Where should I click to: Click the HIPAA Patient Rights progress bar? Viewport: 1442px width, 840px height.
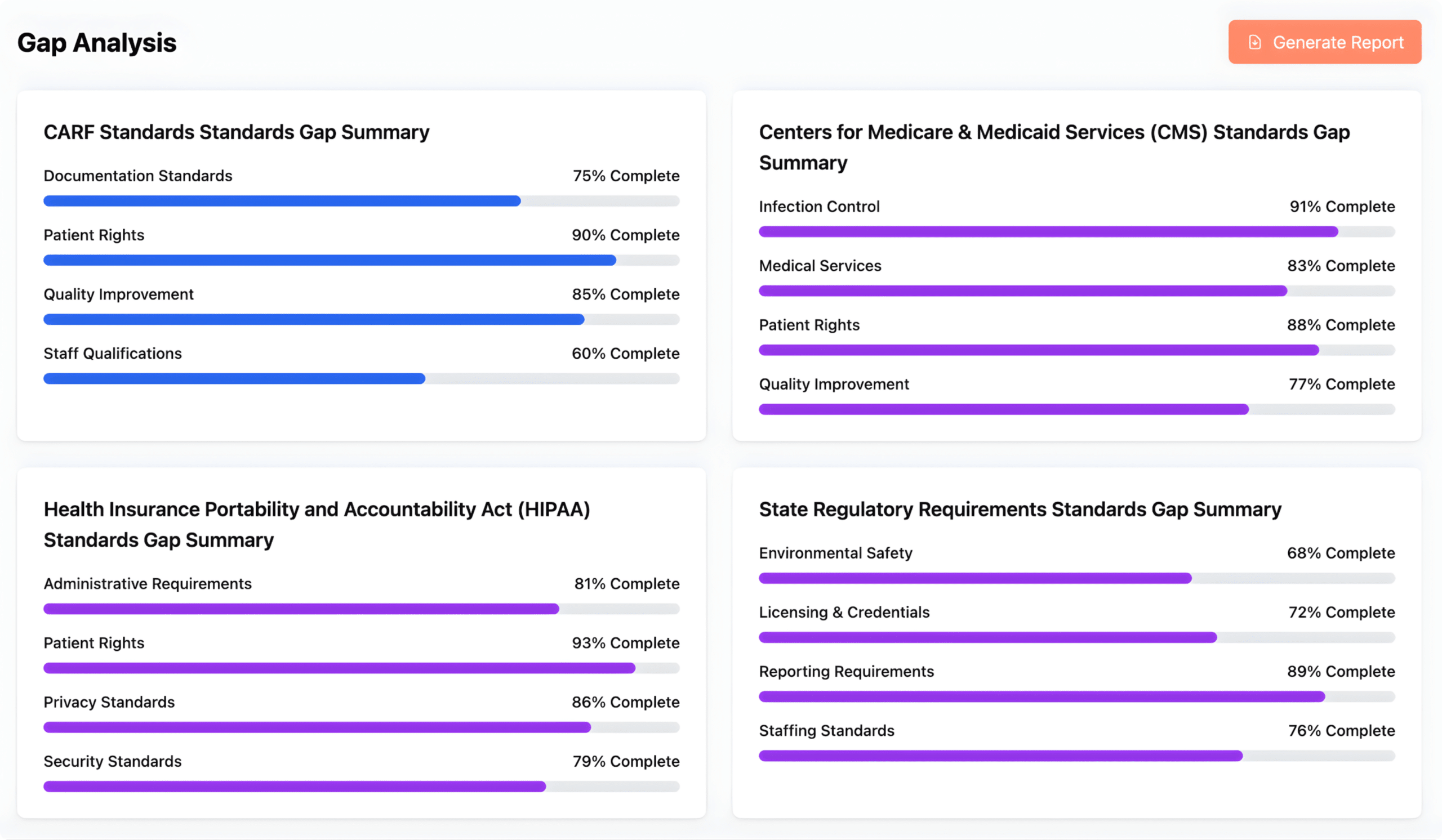tap(362, 668)
